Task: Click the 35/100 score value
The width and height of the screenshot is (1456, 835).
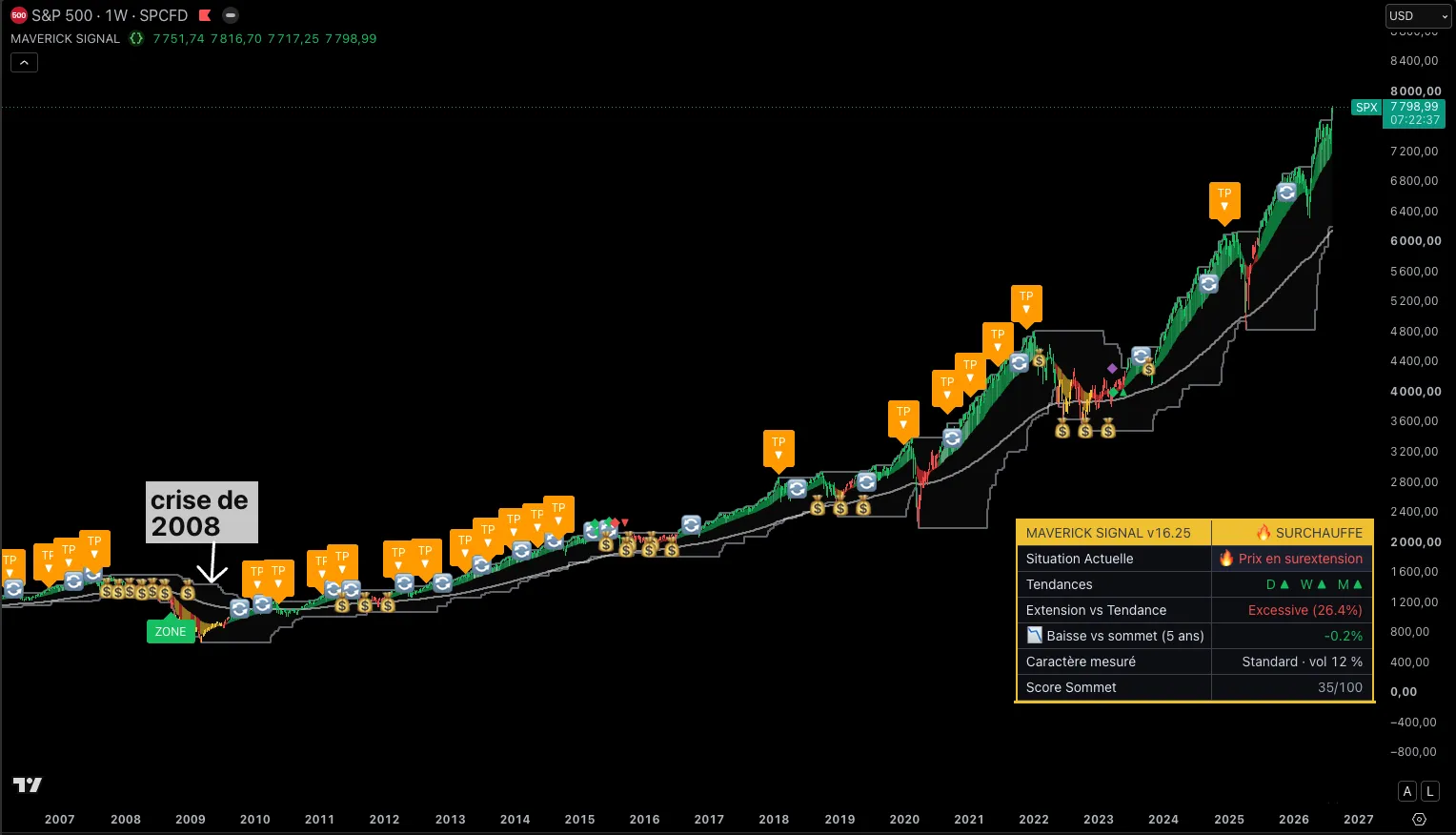Action: pyautogui.click(x=1341, y=687)
